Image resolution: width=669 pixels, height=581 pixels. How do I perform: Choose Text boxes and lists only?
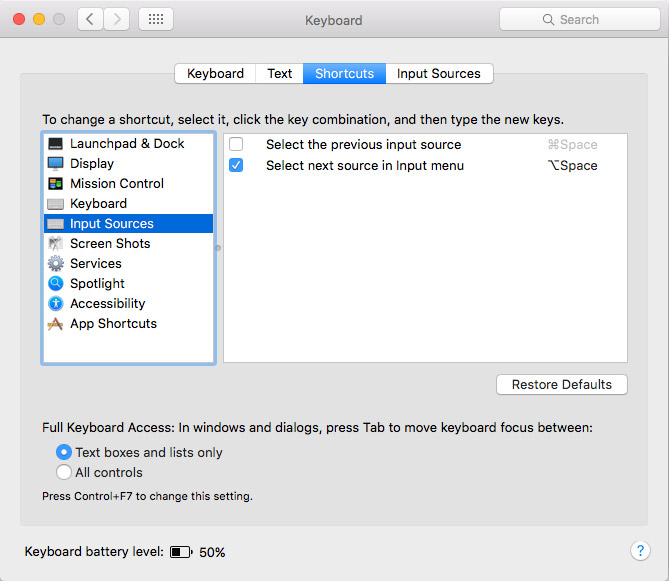(x=64, y=452)
